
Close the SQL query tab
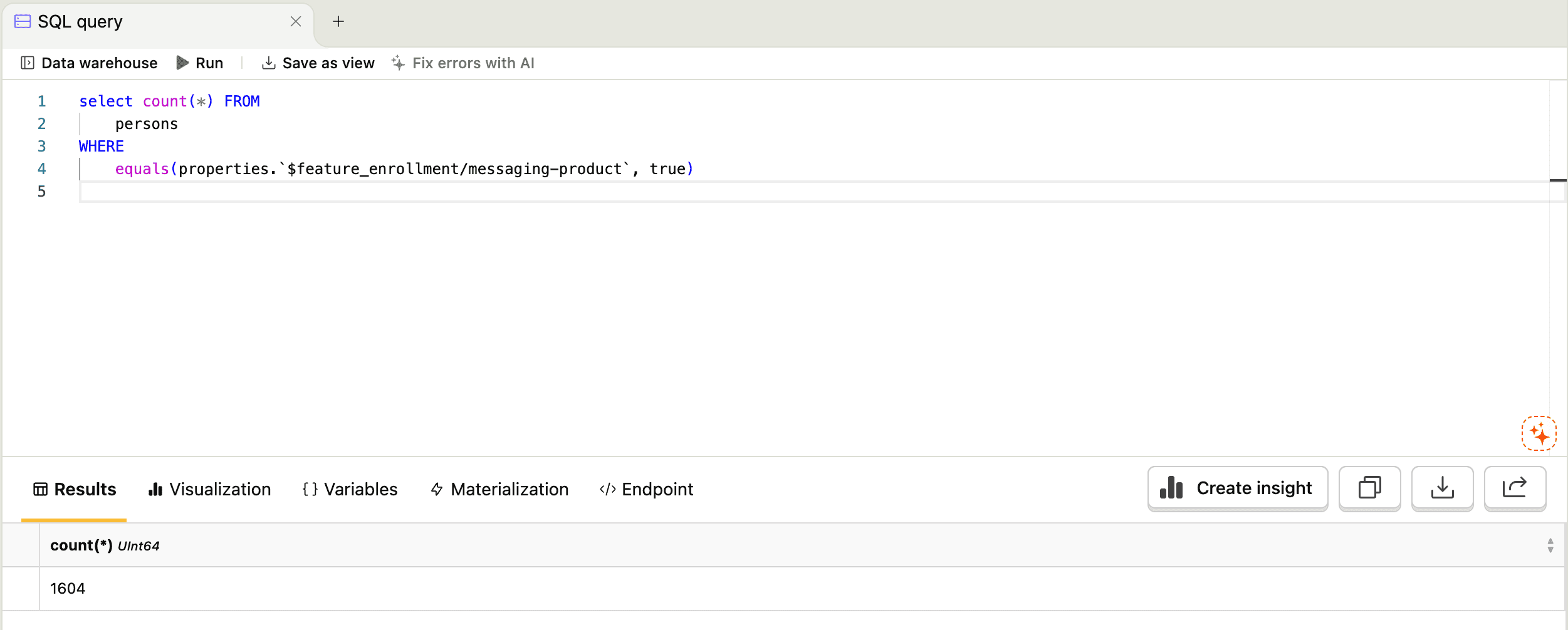point(295,21)
